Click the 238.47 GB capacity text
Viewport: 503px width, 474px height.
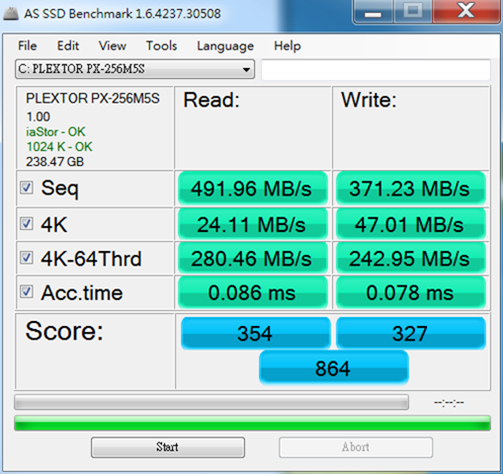(x=55, y=162)
